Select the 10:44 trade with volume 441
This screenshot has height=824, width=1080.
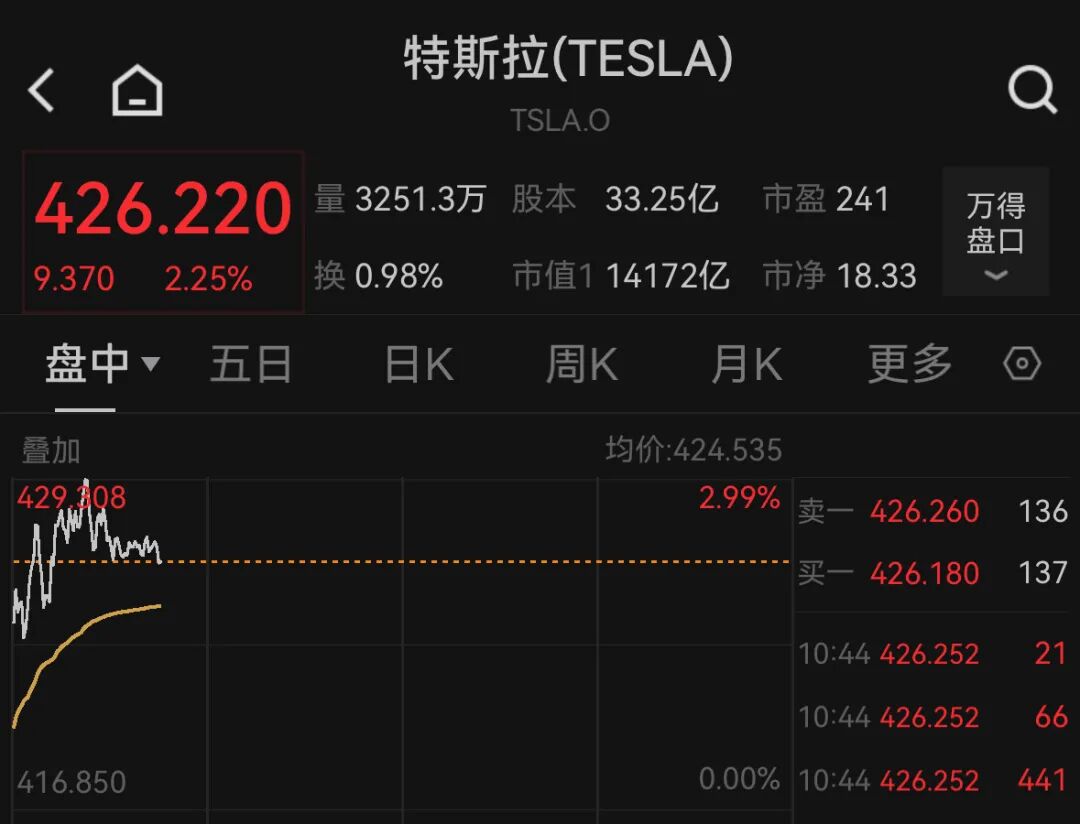pos(932,780)
